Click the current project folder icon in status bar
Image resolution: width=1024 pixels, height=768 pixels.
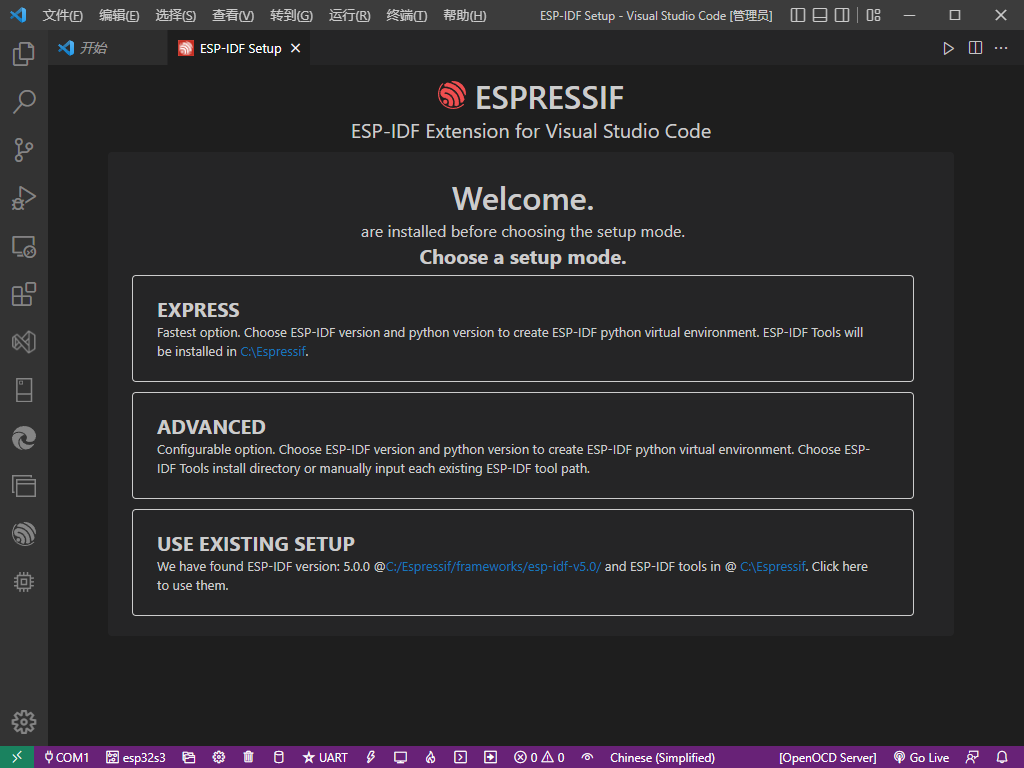click(x=189, y=758)
